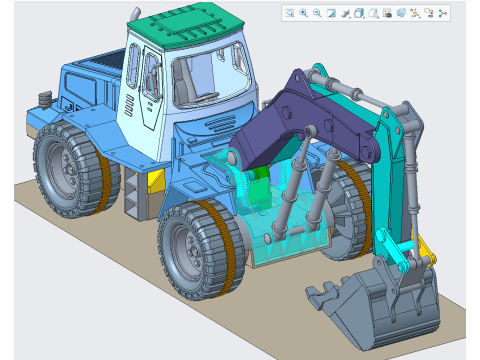Open the Display Style cube dropdown
This screenshot has width=480, height=360.
[x=359, y=13]
